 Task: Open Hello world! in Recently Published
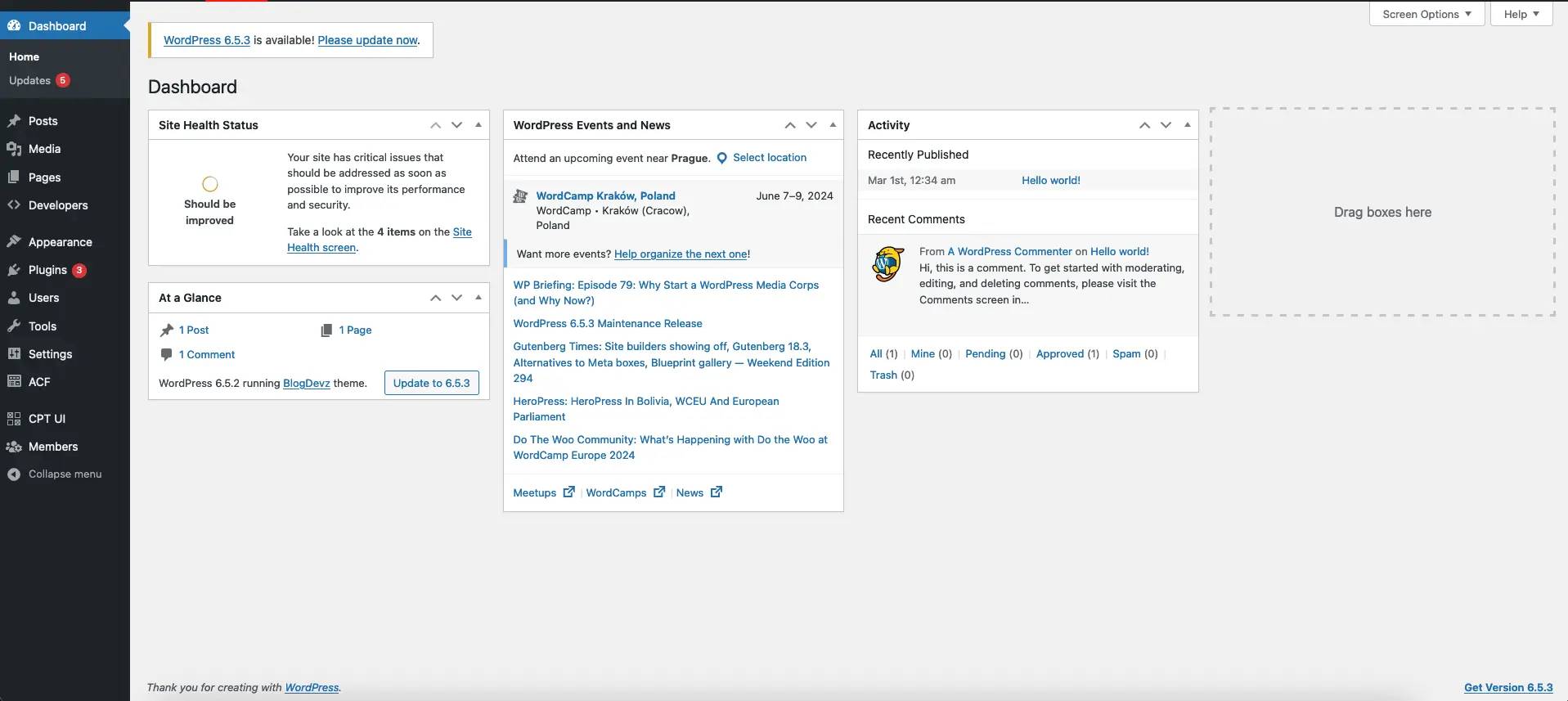pos(1051,180)
